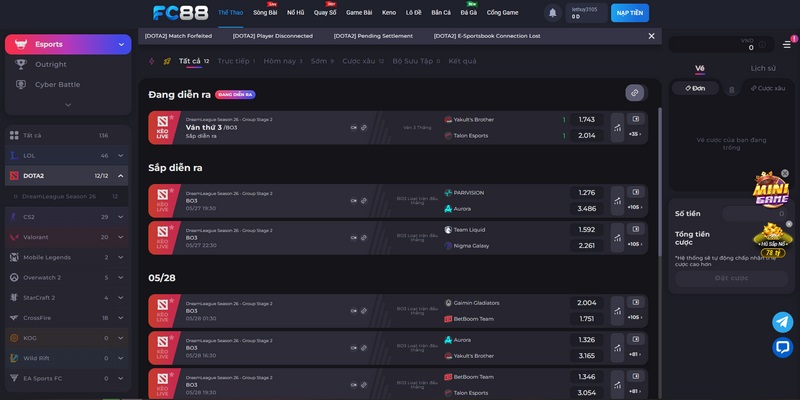Open the live chat bubble icon
This screenshot has width=800, height=400.
point(782,347)
